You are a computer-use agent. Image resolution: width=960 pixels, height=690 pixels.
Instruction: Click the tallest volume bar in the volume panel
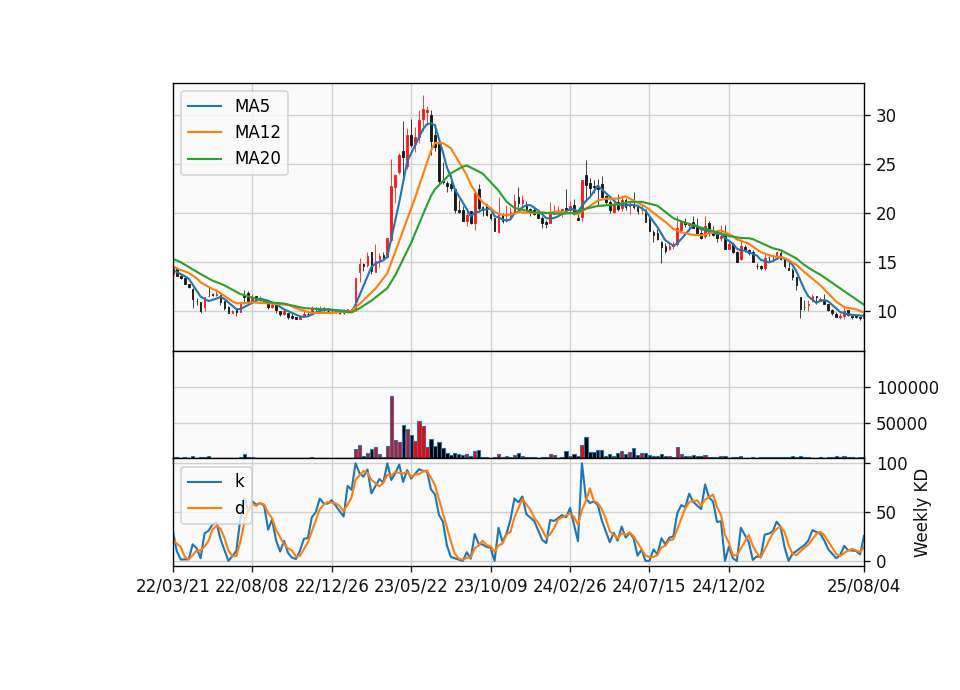[392, 427]
